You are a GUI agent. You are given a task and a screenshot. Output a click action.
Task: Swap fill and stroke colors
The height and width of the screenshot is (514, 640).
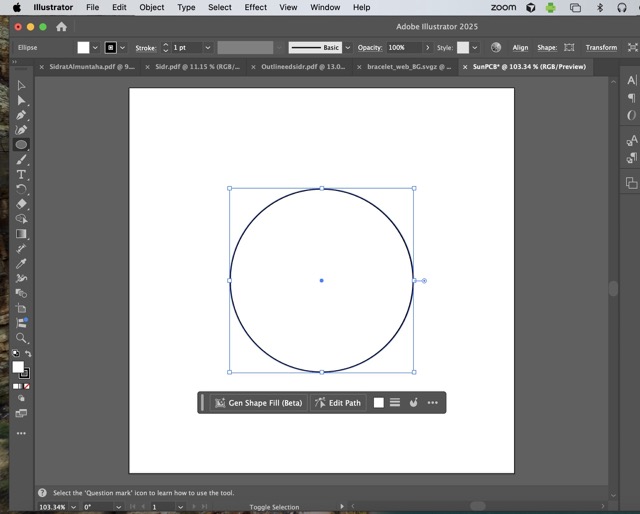click(x=28, y=354)
